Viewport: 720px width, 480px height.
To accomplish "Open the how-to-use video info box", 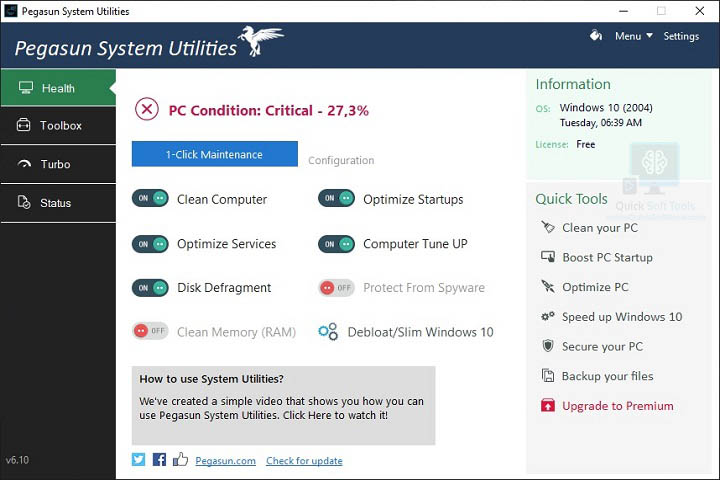I will point(283,405).
